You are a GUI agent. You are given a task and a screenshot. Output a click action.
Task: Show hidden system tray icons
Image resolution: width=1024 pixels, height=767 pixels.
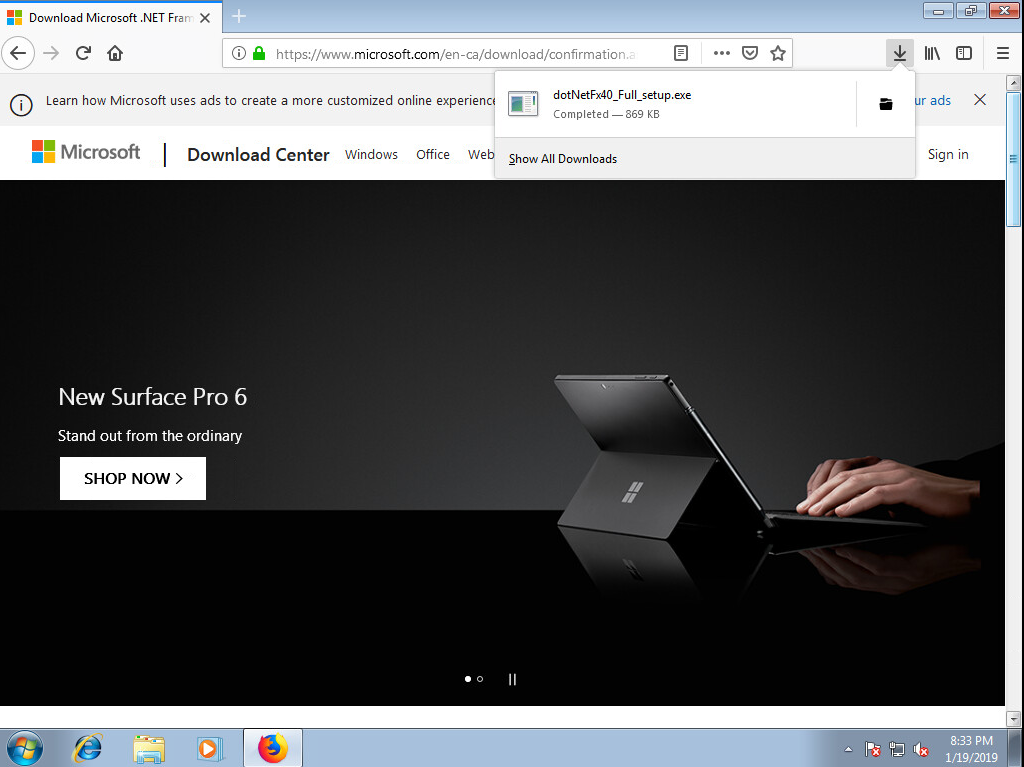coord(848,749)
